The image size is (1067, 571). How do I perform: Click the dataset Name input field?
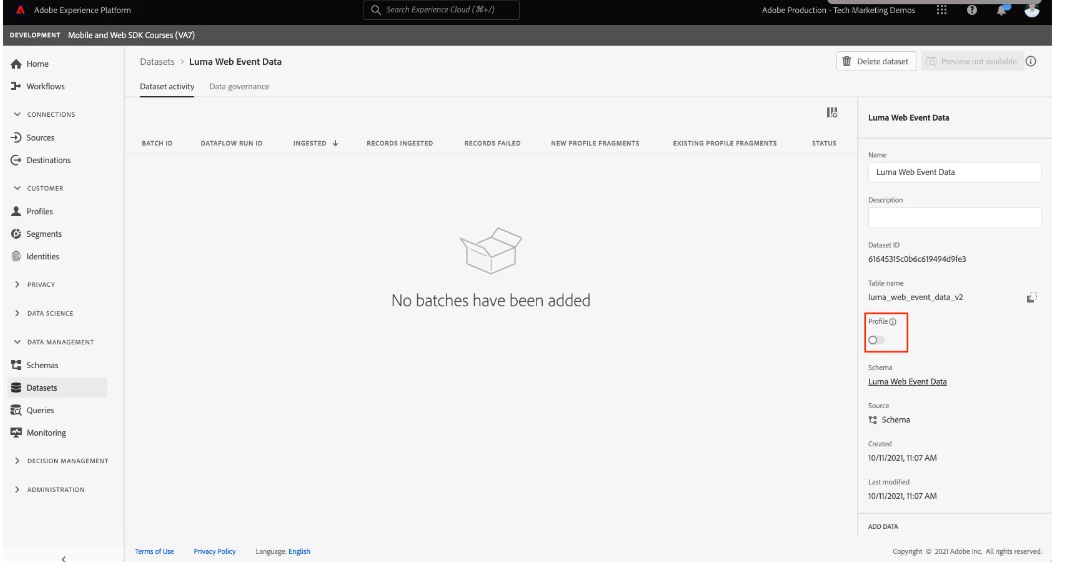click(x=954, y=172)
